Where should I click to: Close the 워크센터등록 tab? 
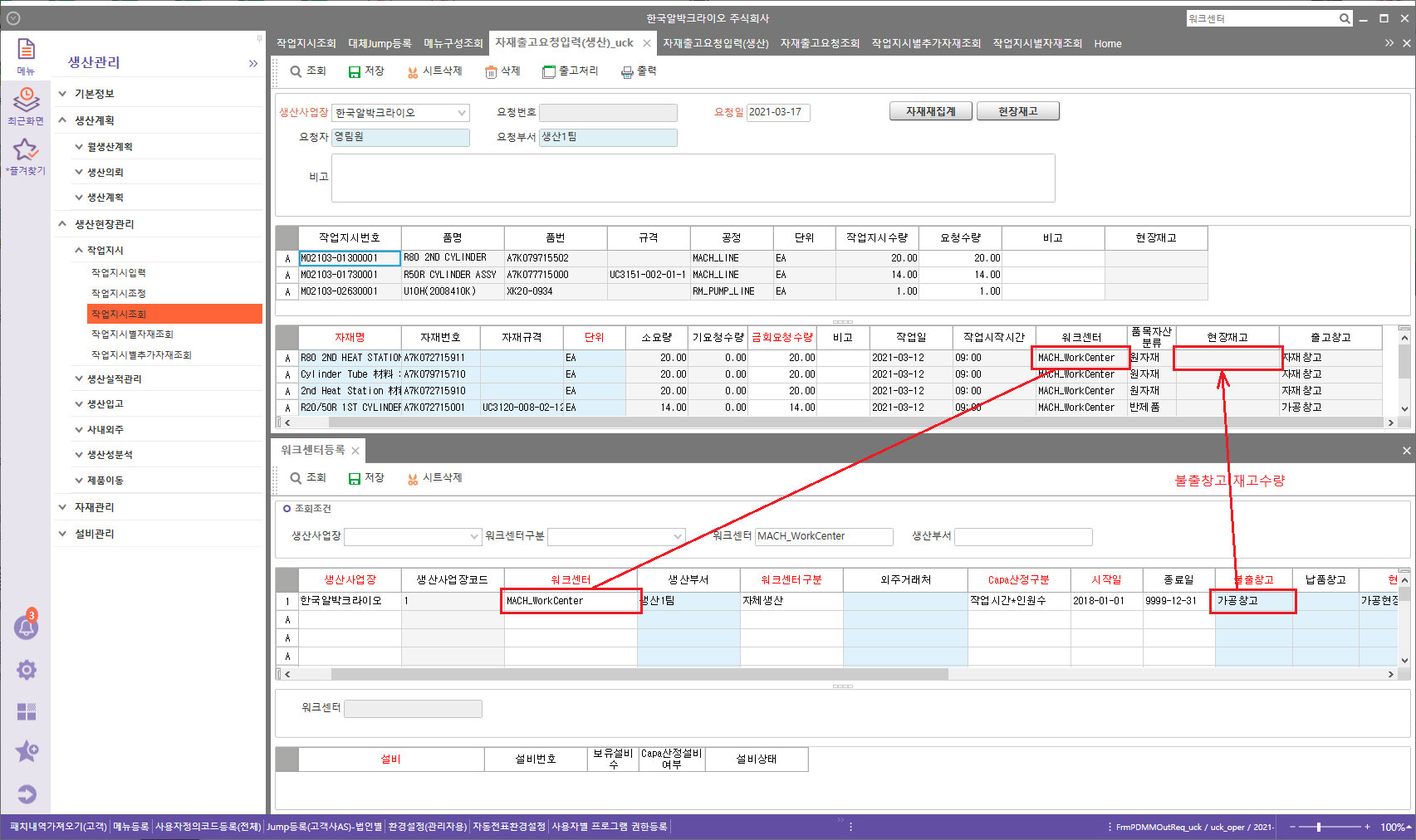coord(355,451)
